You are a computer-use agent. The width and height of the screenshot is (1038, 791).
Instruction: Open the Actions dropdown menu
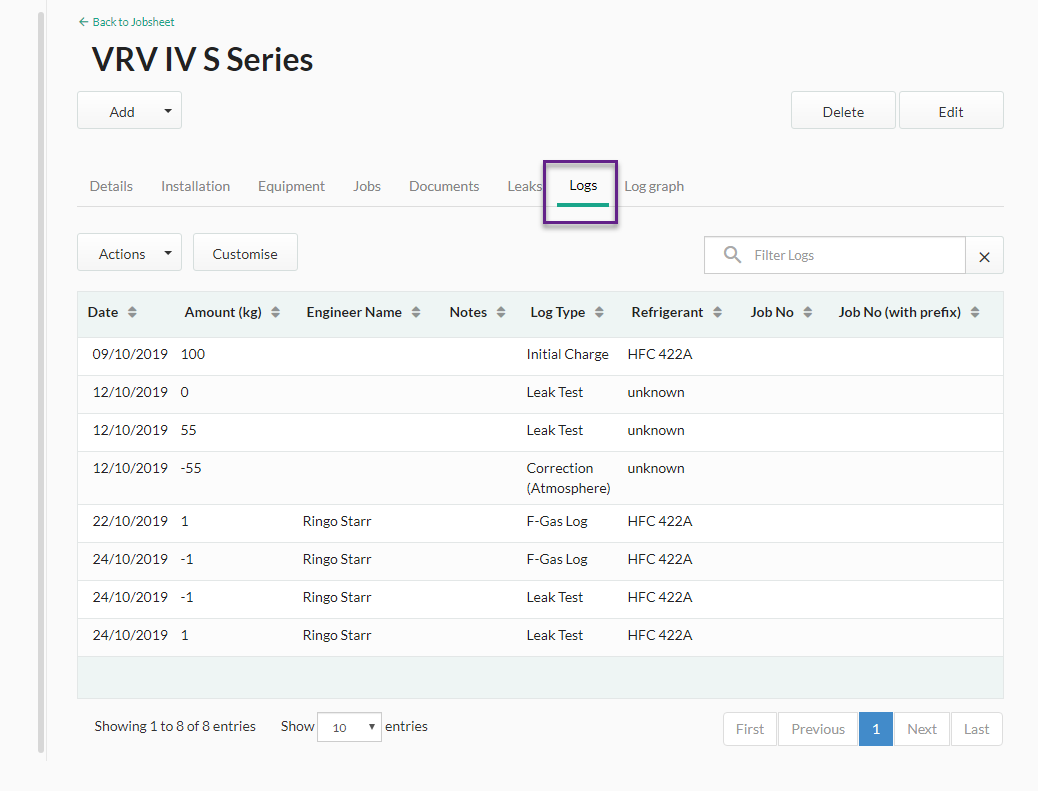(130, 253)
